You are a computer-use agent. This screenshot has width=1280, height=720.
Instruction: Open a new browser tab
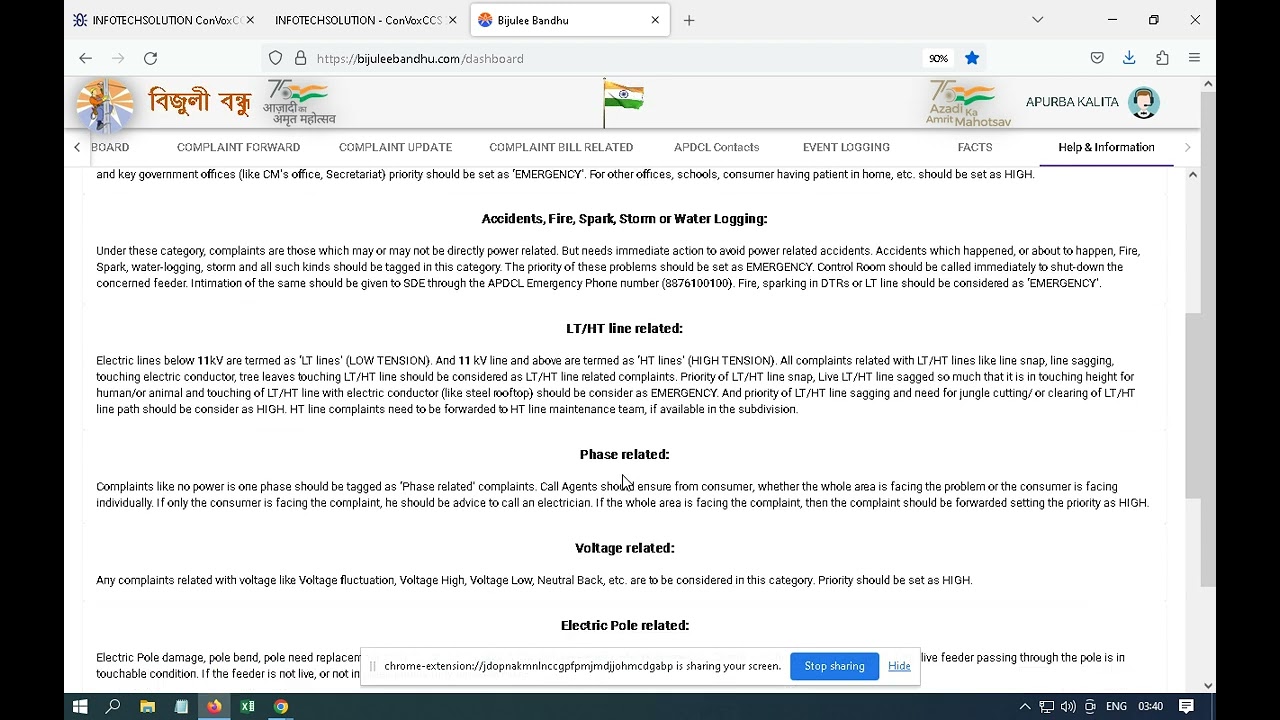coord(689,20)
